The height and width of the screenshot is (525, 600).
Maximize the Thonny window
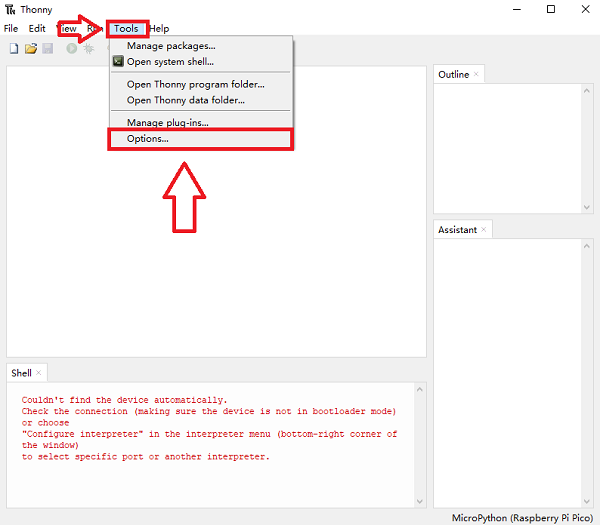[551, 9]
